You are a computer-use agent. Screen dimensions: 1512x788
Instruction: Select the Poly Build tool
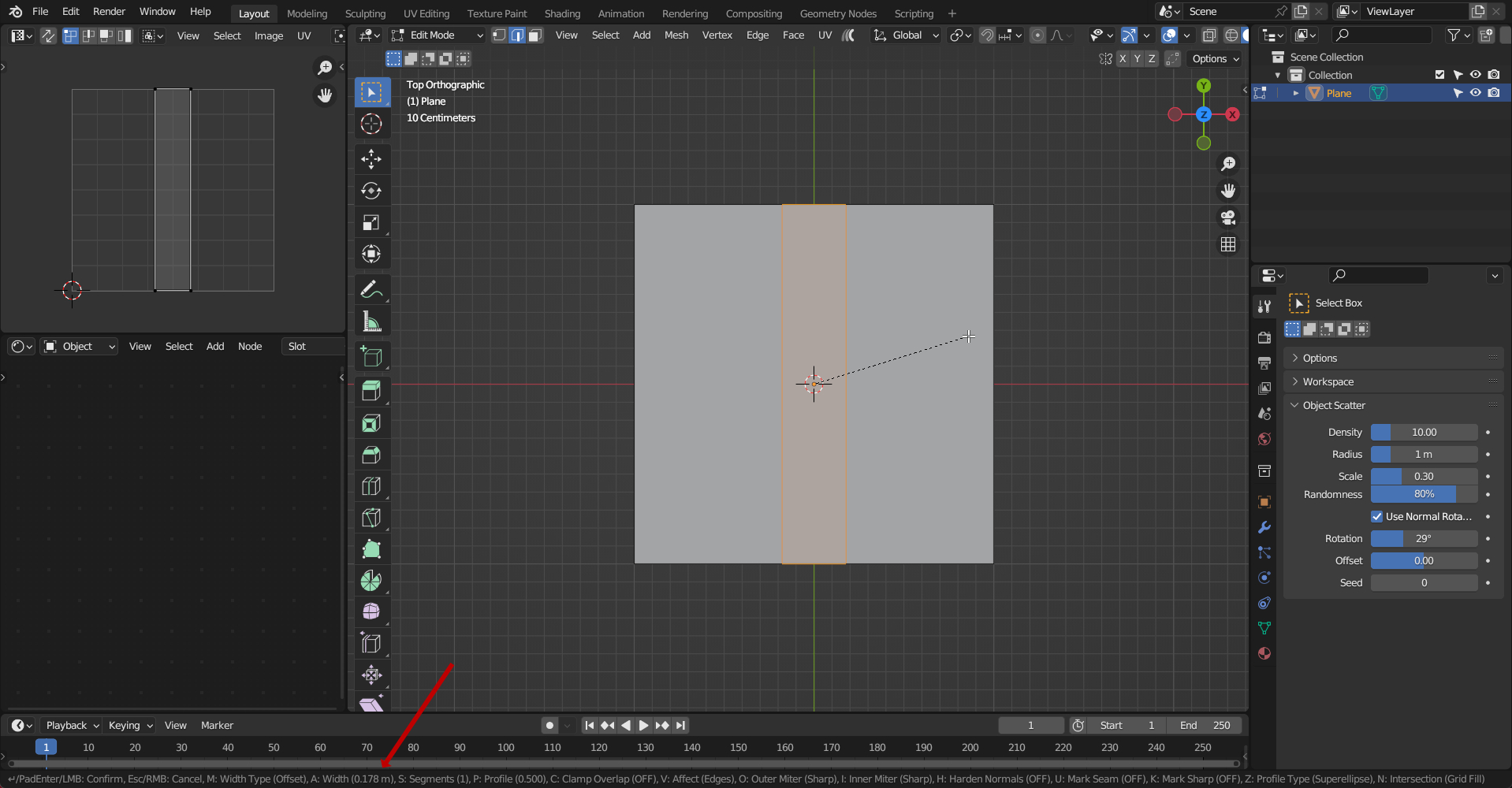click(371, 549)
